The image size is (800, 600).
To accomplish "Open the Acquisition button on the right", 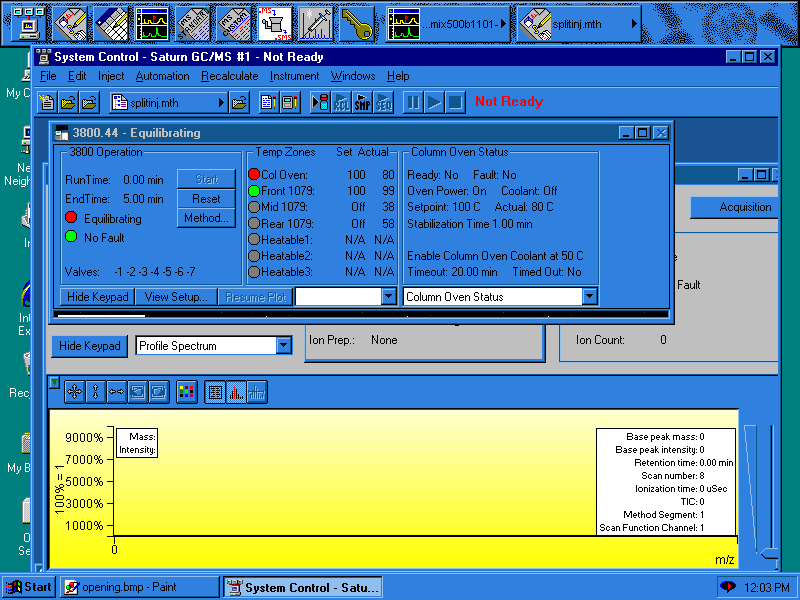I will point(735,207).
